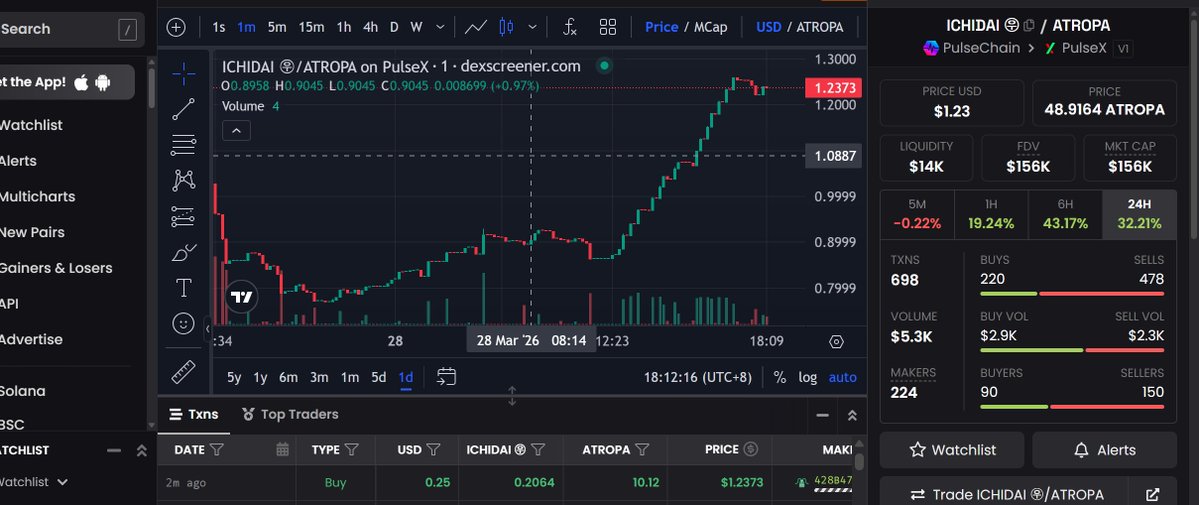Click the TradingView logo on chart

click(x=242, y=297)
